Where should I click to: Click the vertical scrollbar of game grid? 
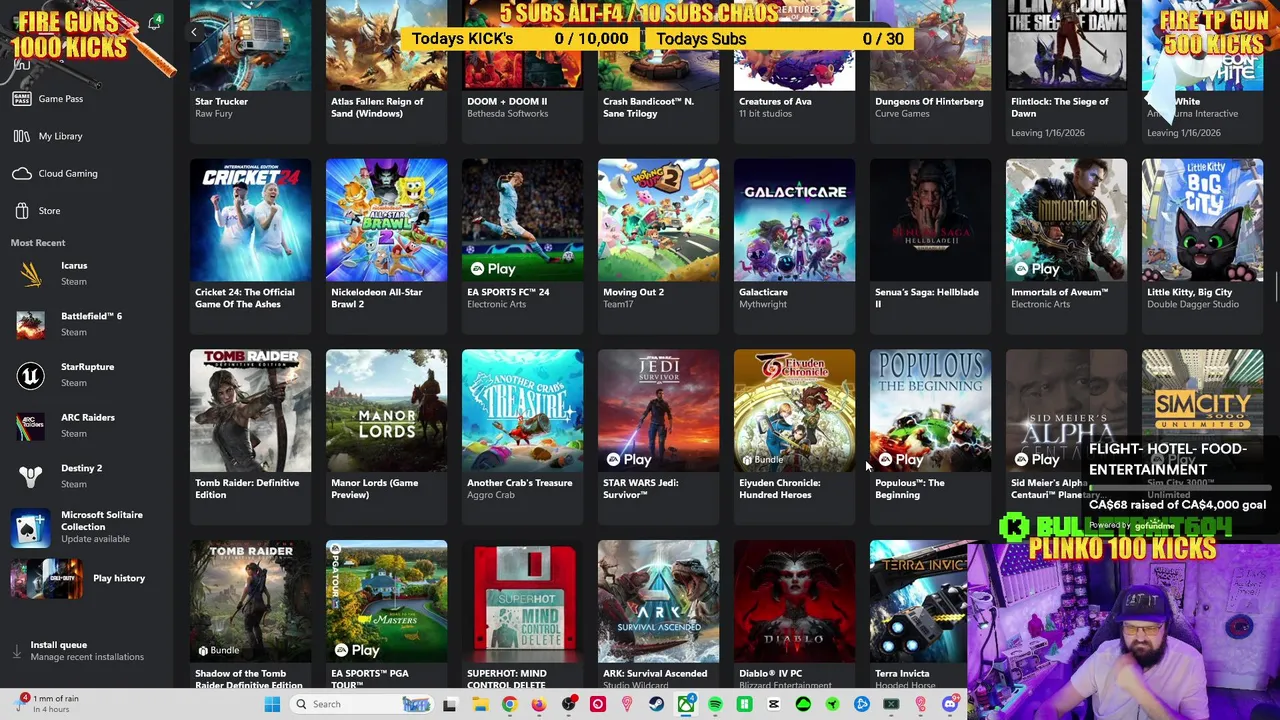1275,285
